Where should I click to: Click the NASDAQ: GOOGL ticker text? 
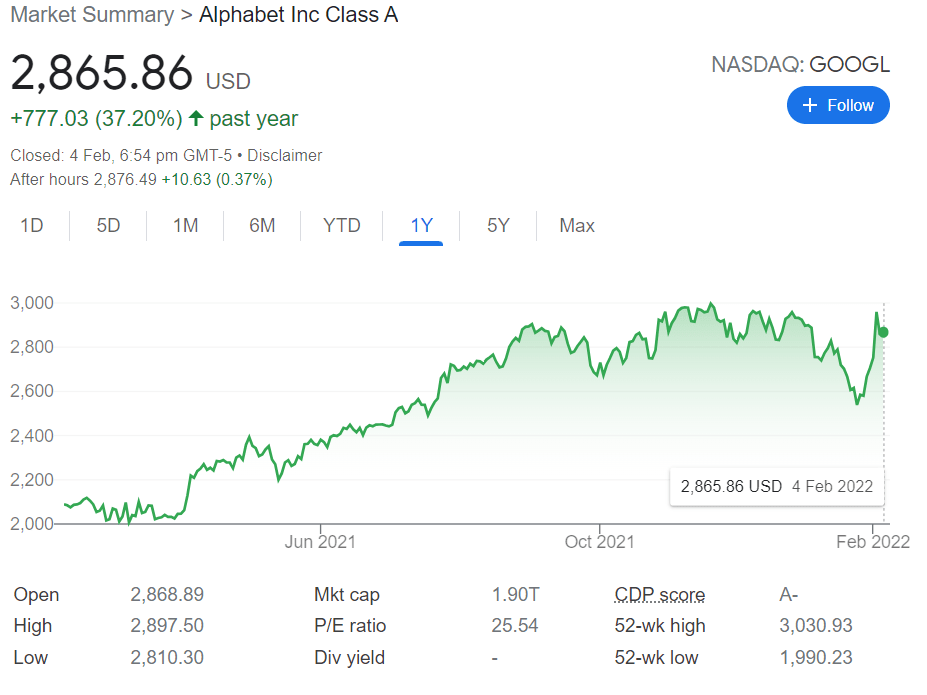(800, 65)
